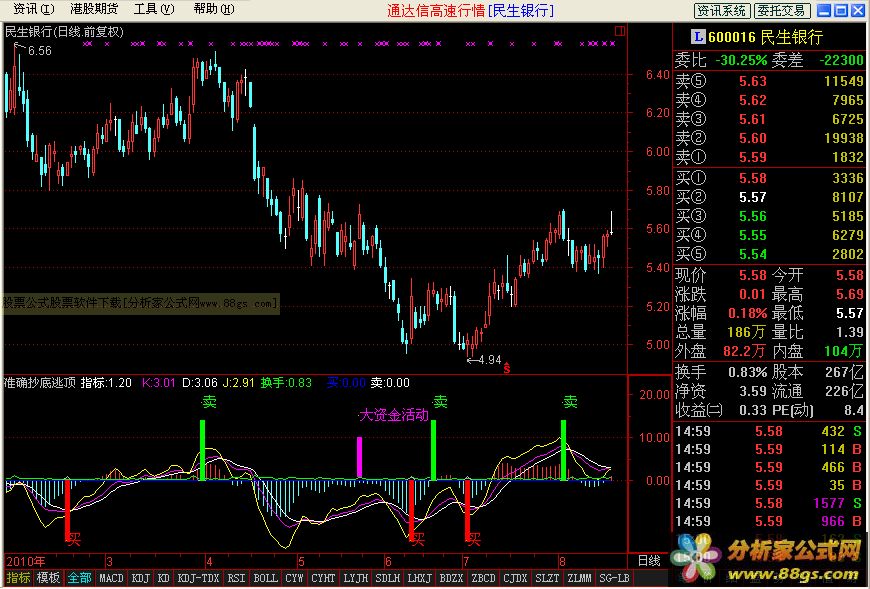Click the PE(动) value 8.4
This screenshot has width=870, height=589.
[855, 410]
